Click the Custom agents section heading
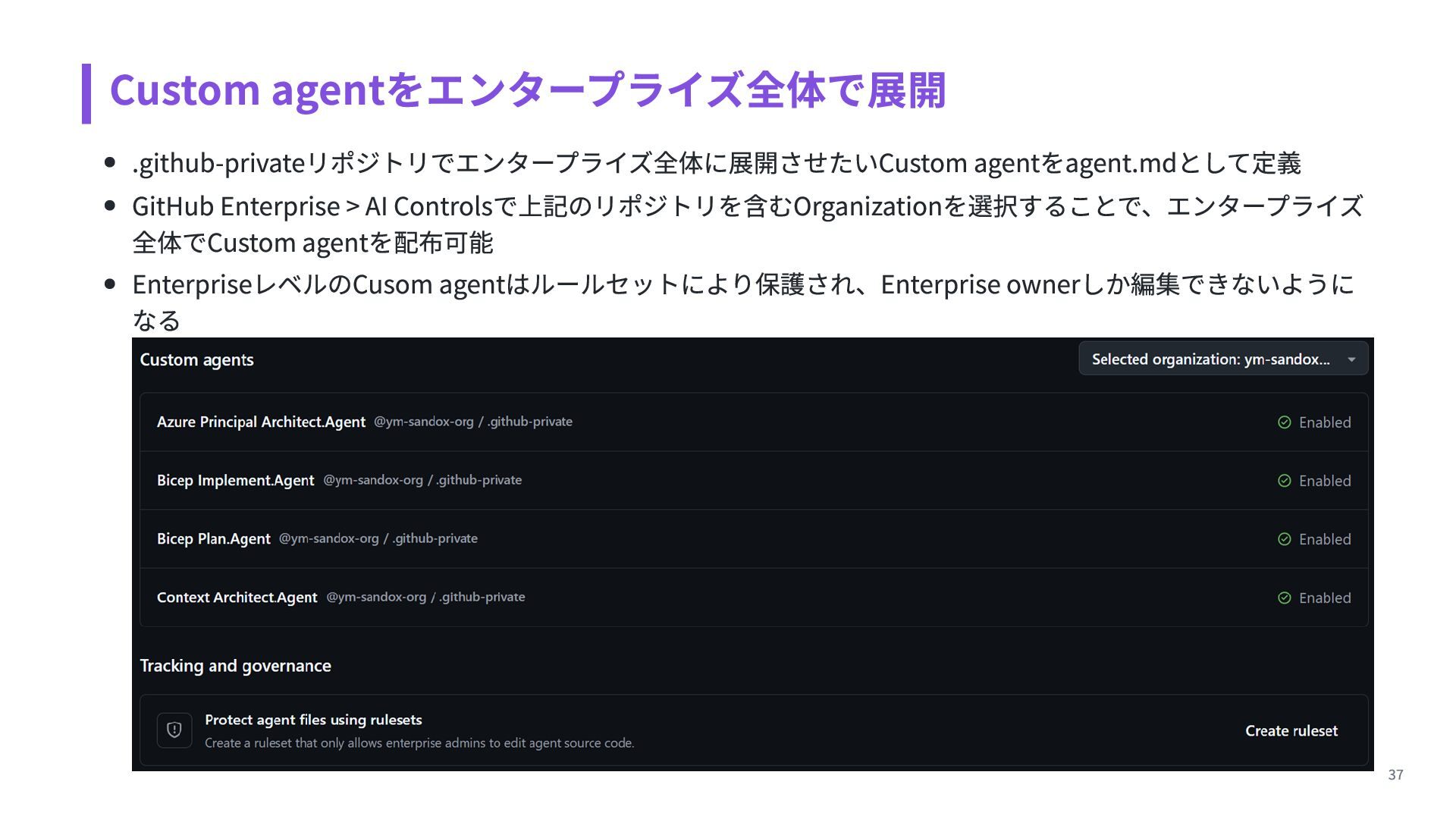This screenshot has height=819, width=1456. tap(196, 360)
